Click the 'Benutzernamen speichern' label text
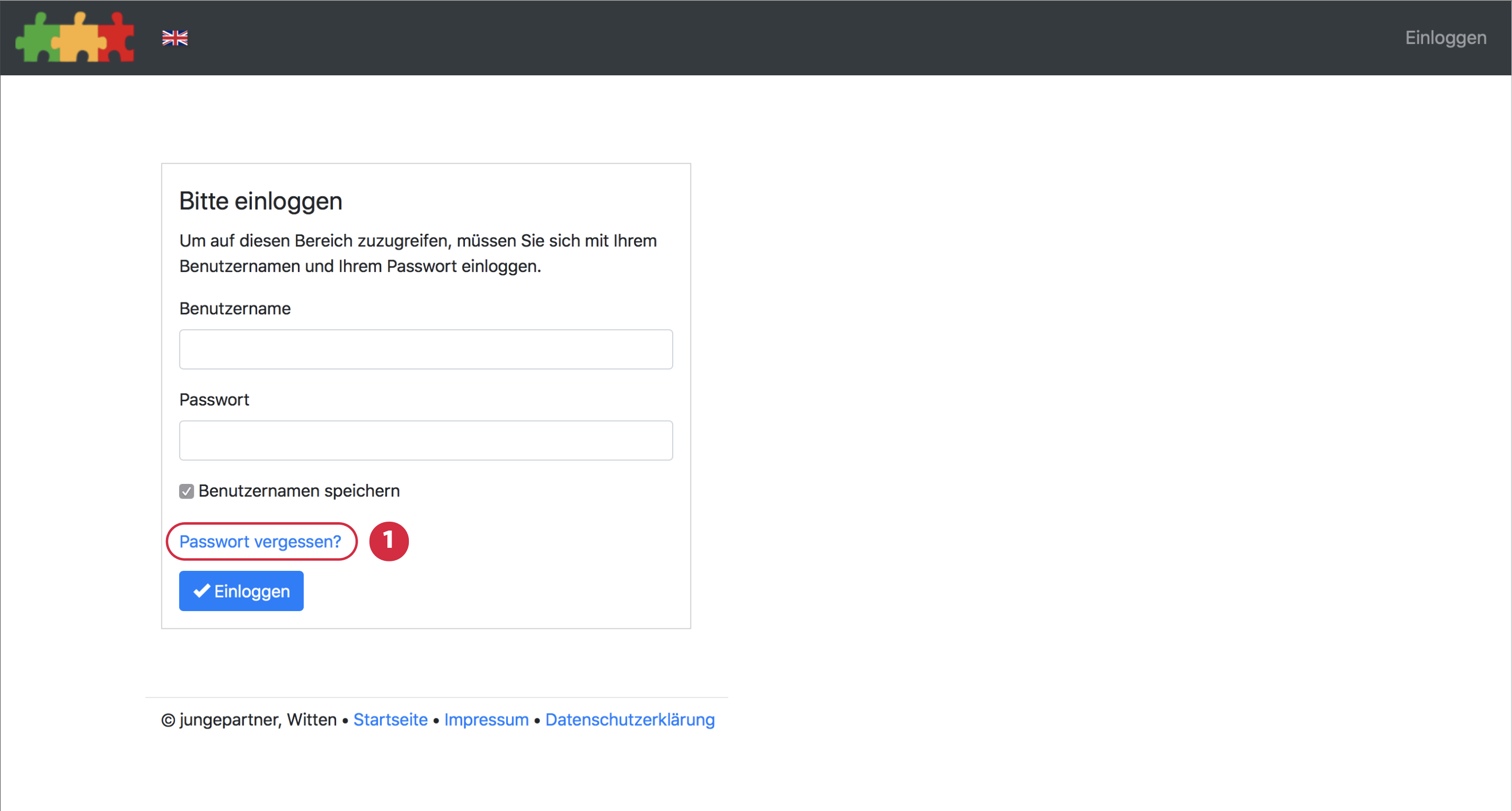The width and height of the screenshot is (1512, 811). coord(299,491)
